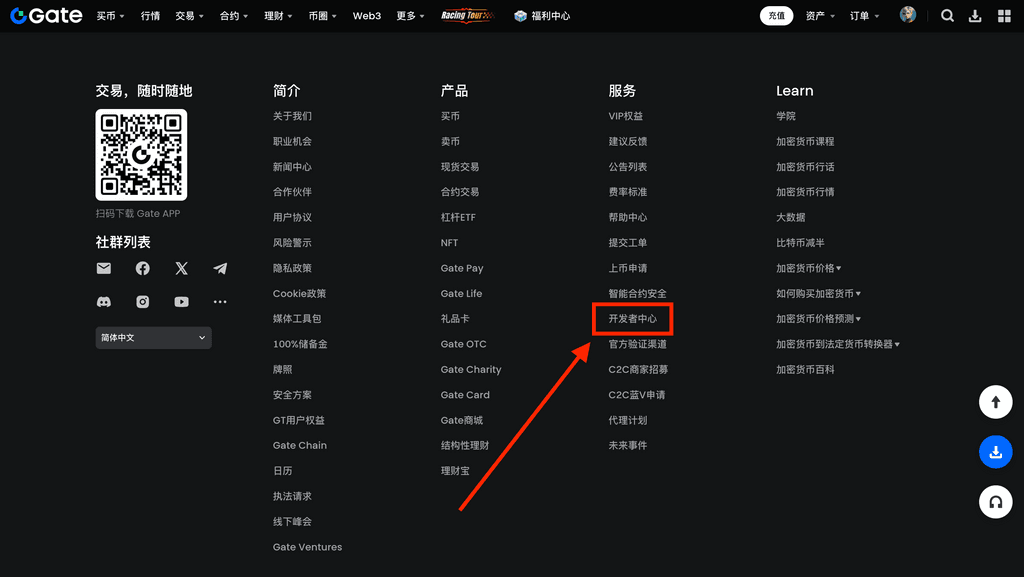Open the 合约 menu in navigation

234,16
